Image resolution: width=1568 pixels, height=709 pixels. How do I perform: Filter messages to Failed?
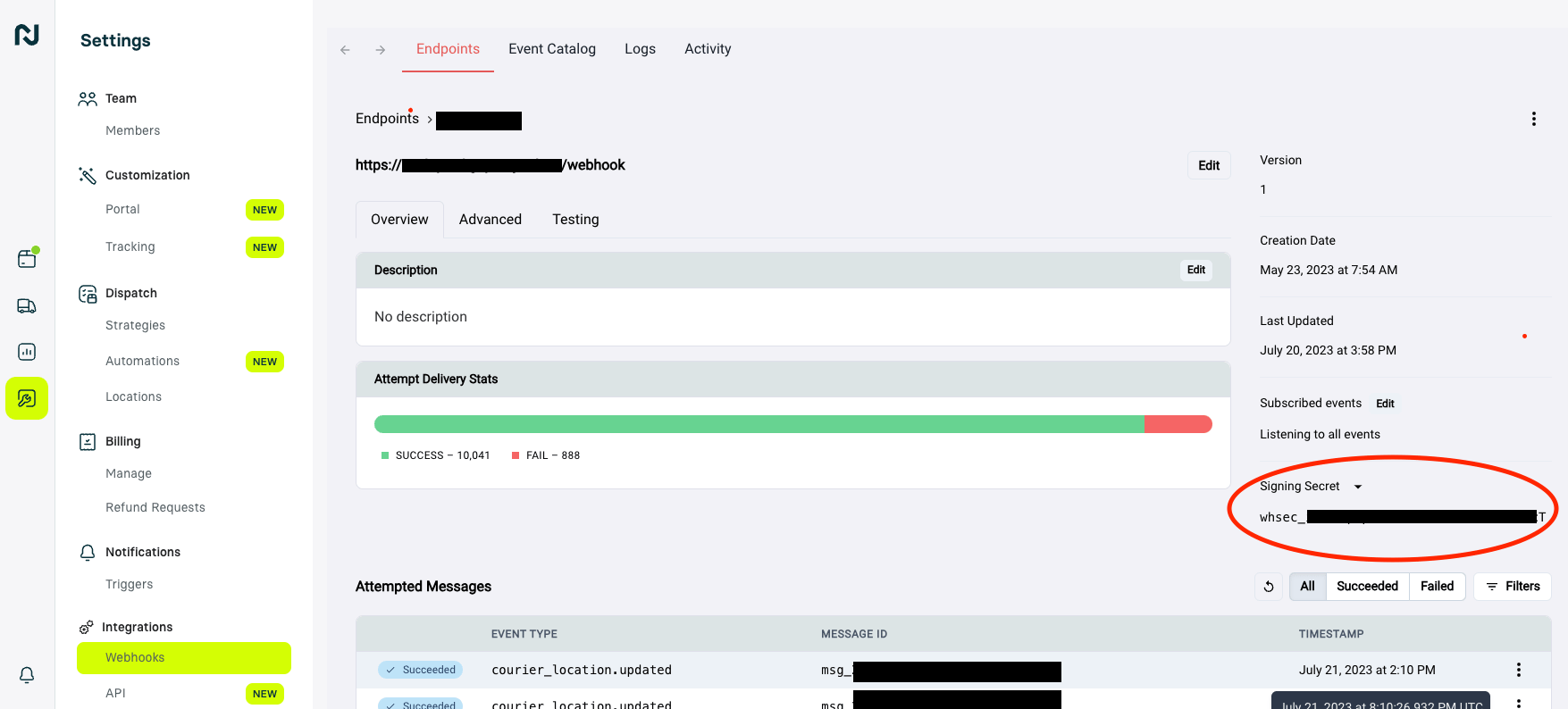tap(1437, 587)
